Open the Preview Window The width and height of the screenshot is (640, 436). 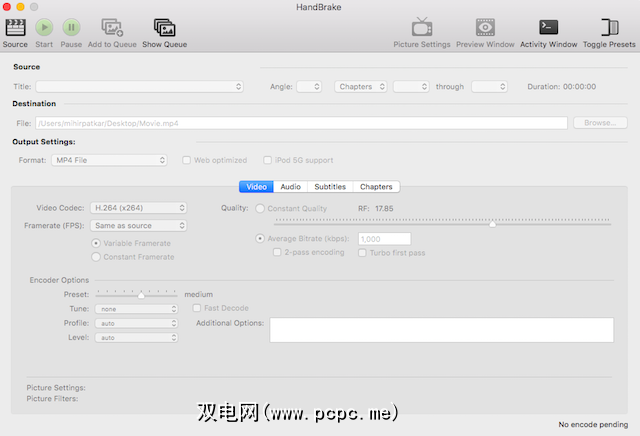[x=485, y=27]
